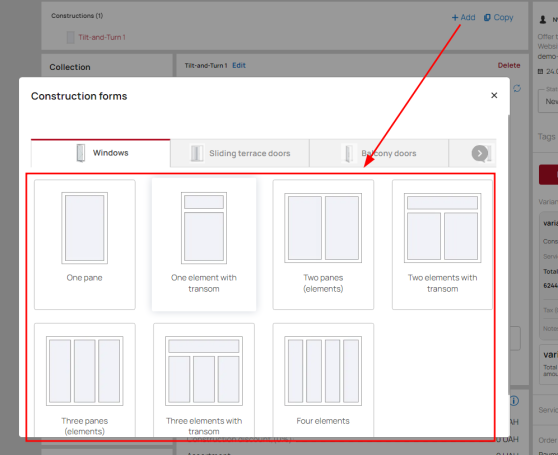558x455 pixels.
Task: Click the Construction forms title
Action: [79, 96]
